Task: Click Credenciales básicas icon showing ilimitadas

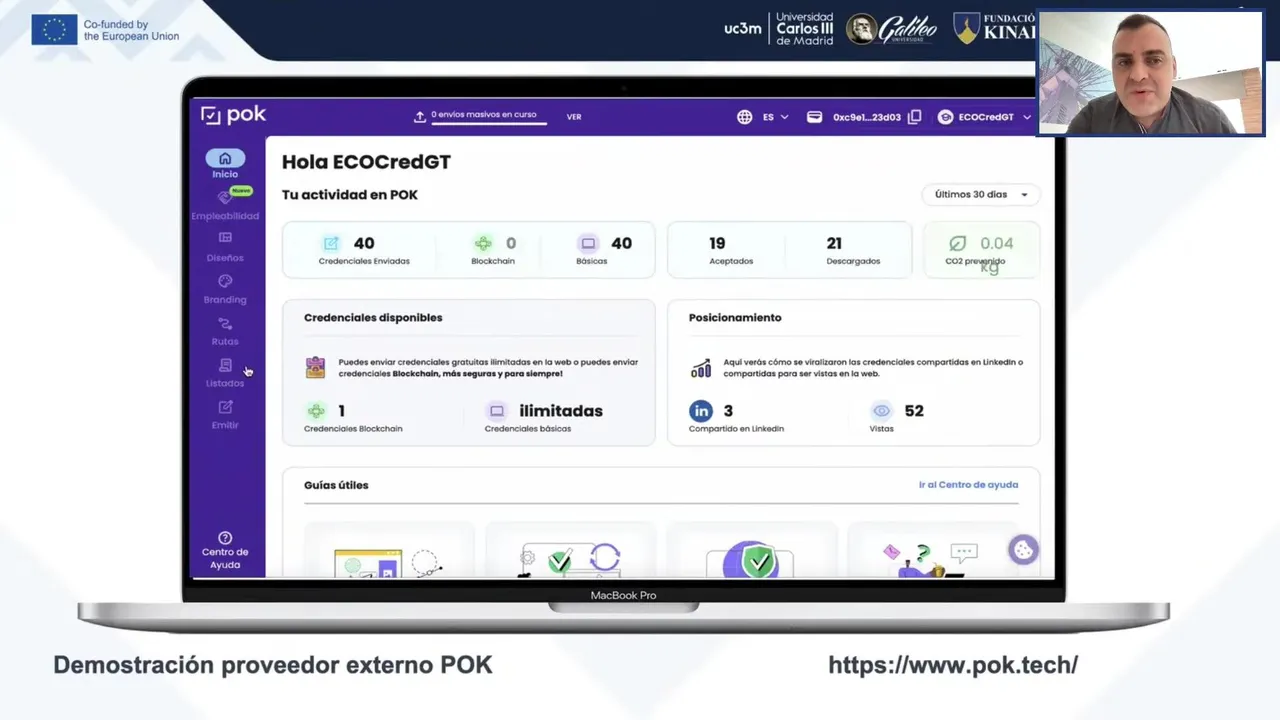Action: tap(497, 411)
